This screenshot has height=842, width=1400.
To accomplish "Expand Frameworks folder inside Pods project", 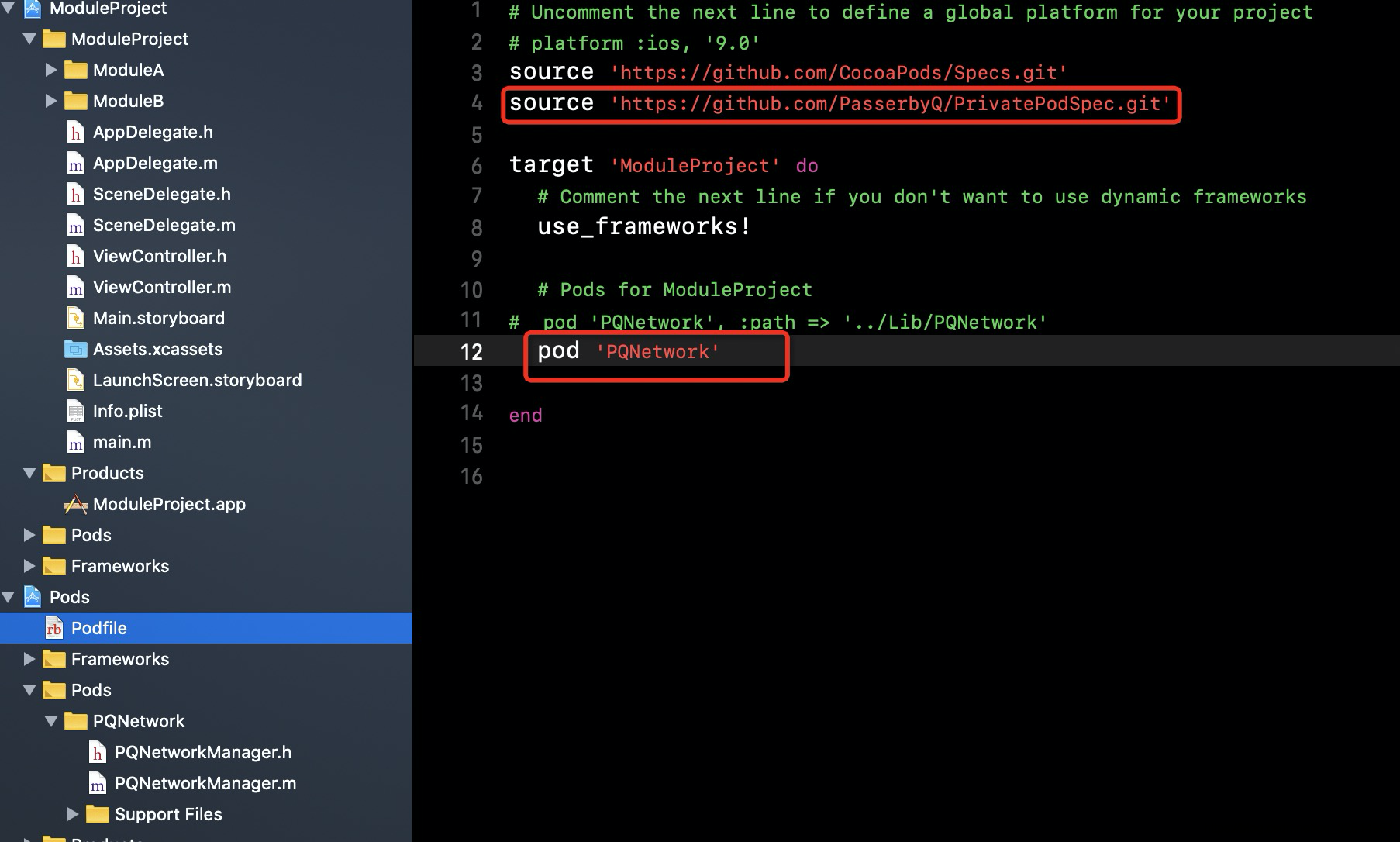I will pos(29,659).
